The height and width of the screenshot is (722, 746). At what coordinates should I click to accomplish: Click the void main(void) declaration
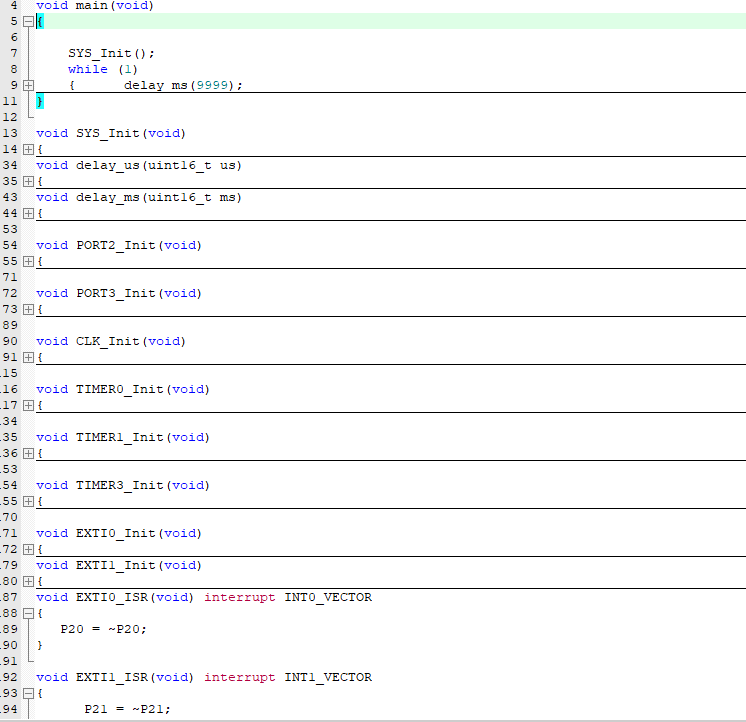coord(95,6)
